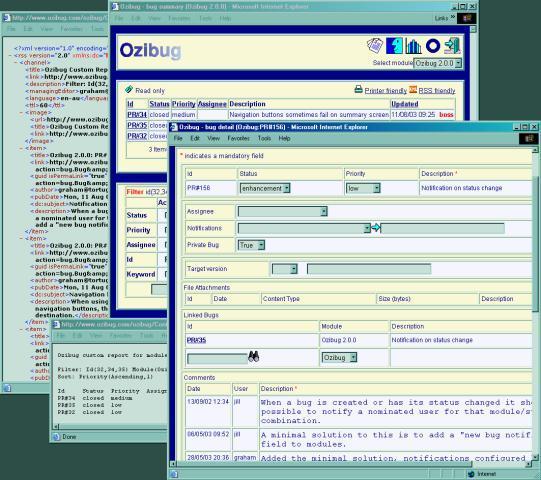
Task: Open View menu in bug detail window
Action: (214, 138)
